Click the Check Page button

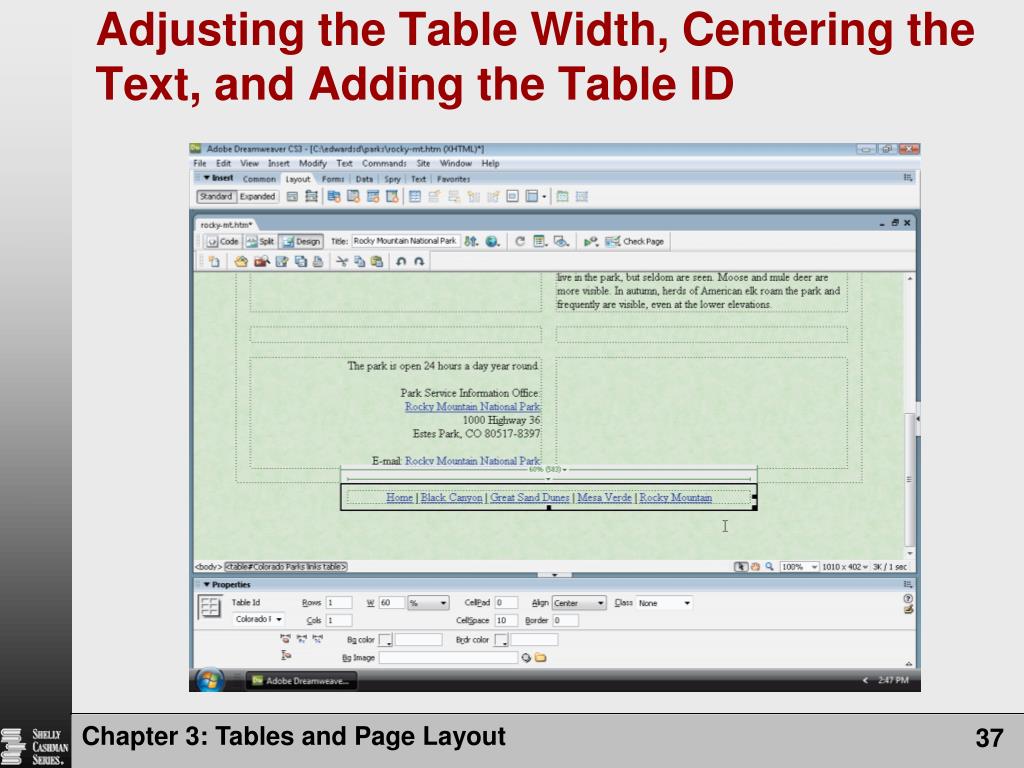637,241
